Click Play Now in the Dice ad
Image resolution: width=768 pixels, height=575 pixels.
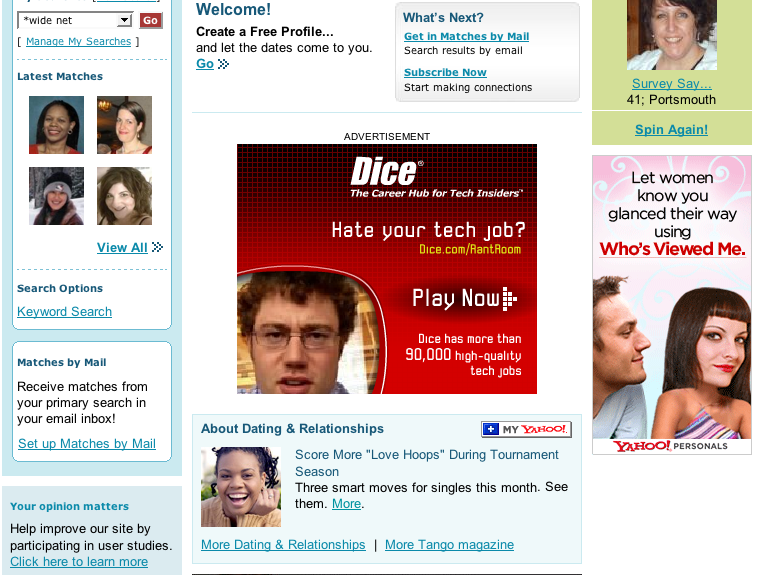coord(464,298)
